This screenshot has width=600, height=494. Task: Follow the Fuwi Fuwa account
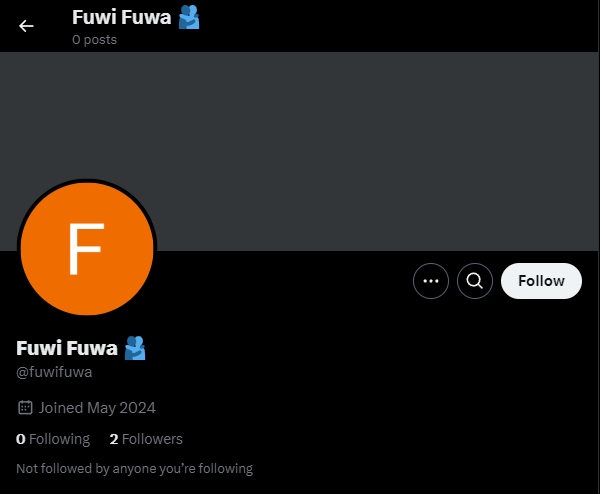(x=541, y=281)
